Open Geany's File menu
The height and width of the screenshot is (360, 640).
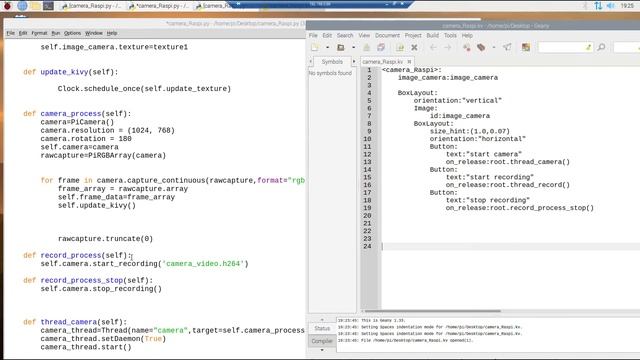point(313,36)
